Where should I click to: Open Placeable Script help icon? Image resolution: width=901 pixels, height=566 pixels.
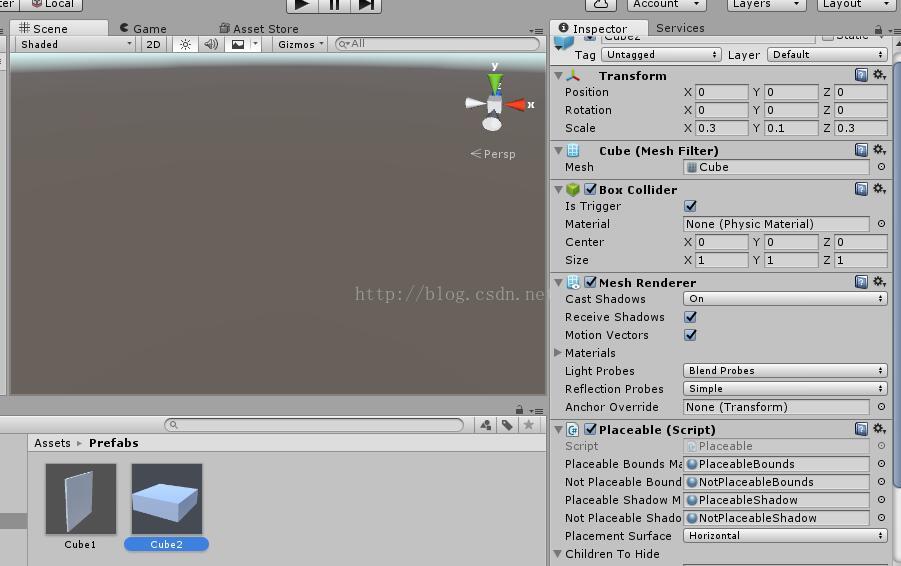coord(861,429)
